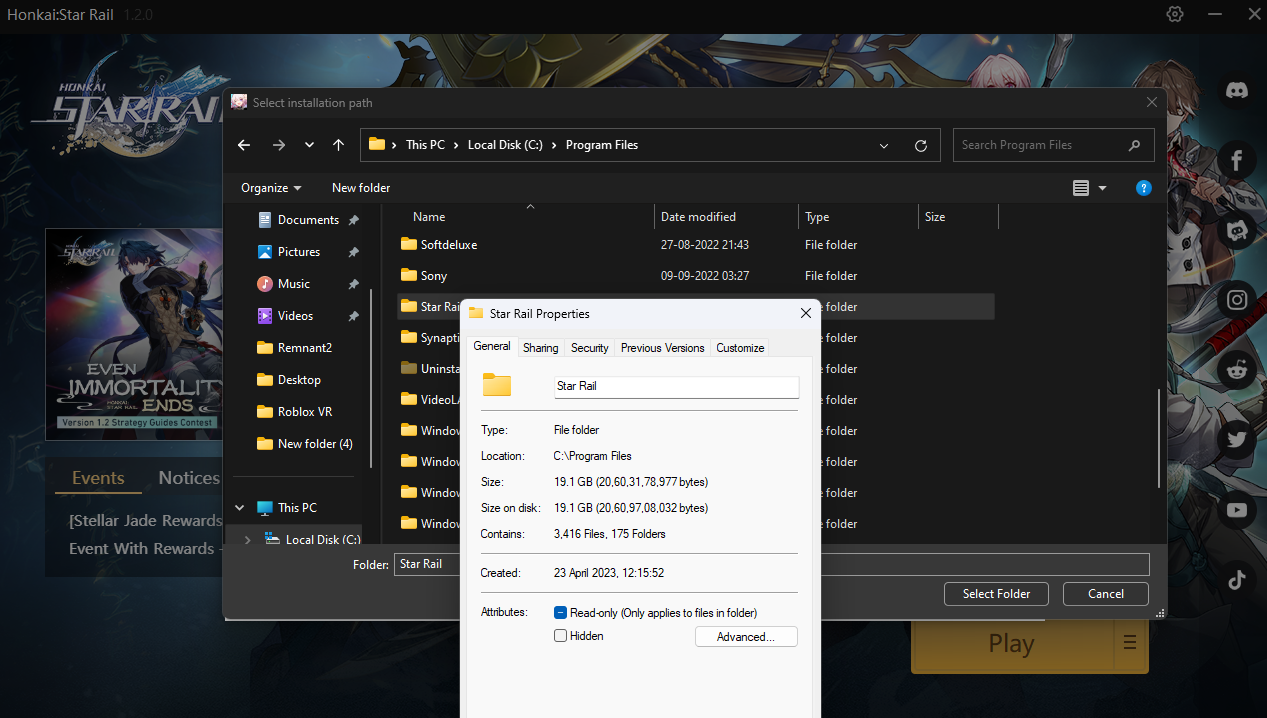Open the Customize tab
Screen dimensions: 1267x718
pyautogui.click(x=740, y=348)
